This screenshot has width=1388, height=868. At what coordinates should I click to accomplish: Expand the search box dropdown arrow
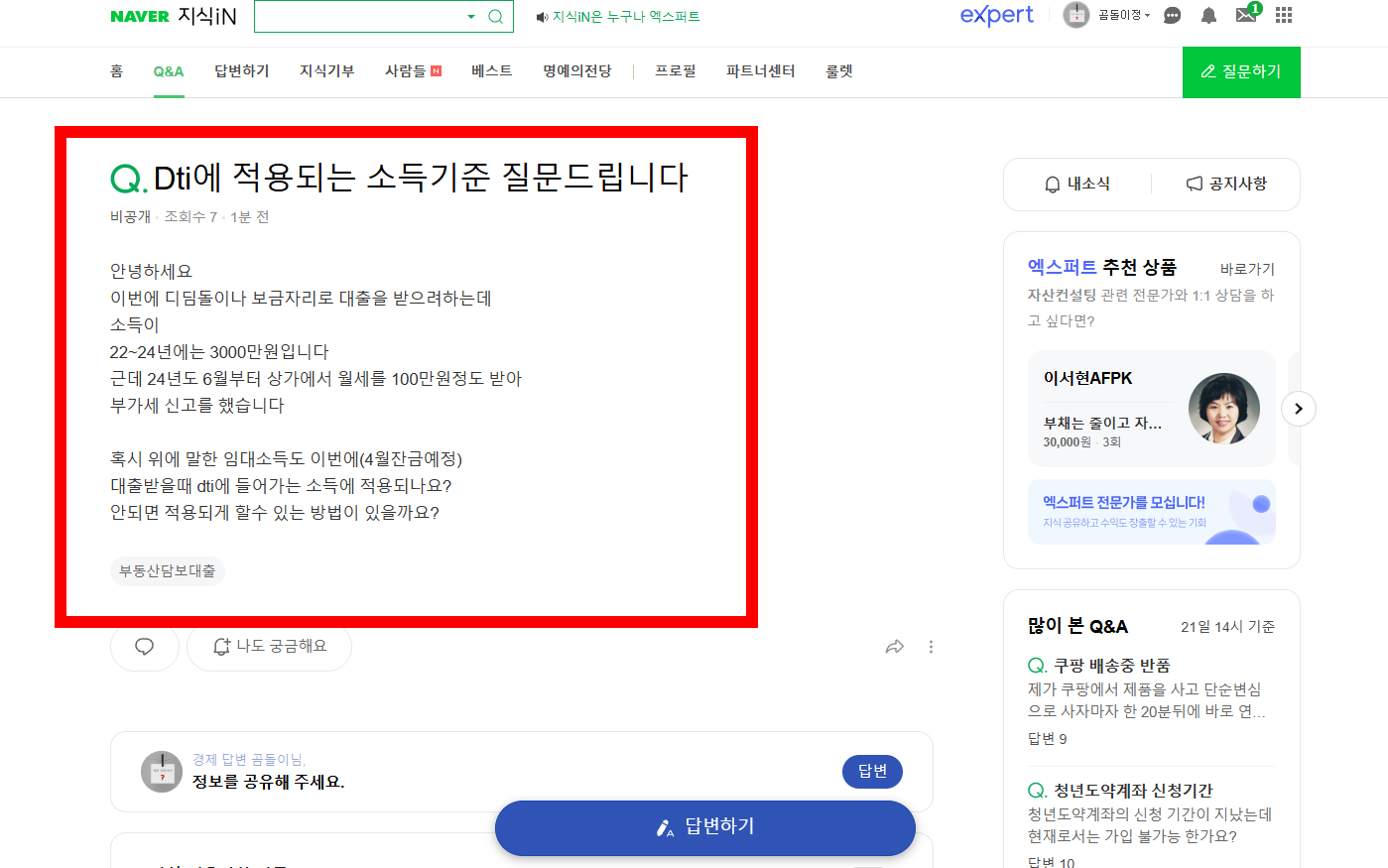[471, 17]
